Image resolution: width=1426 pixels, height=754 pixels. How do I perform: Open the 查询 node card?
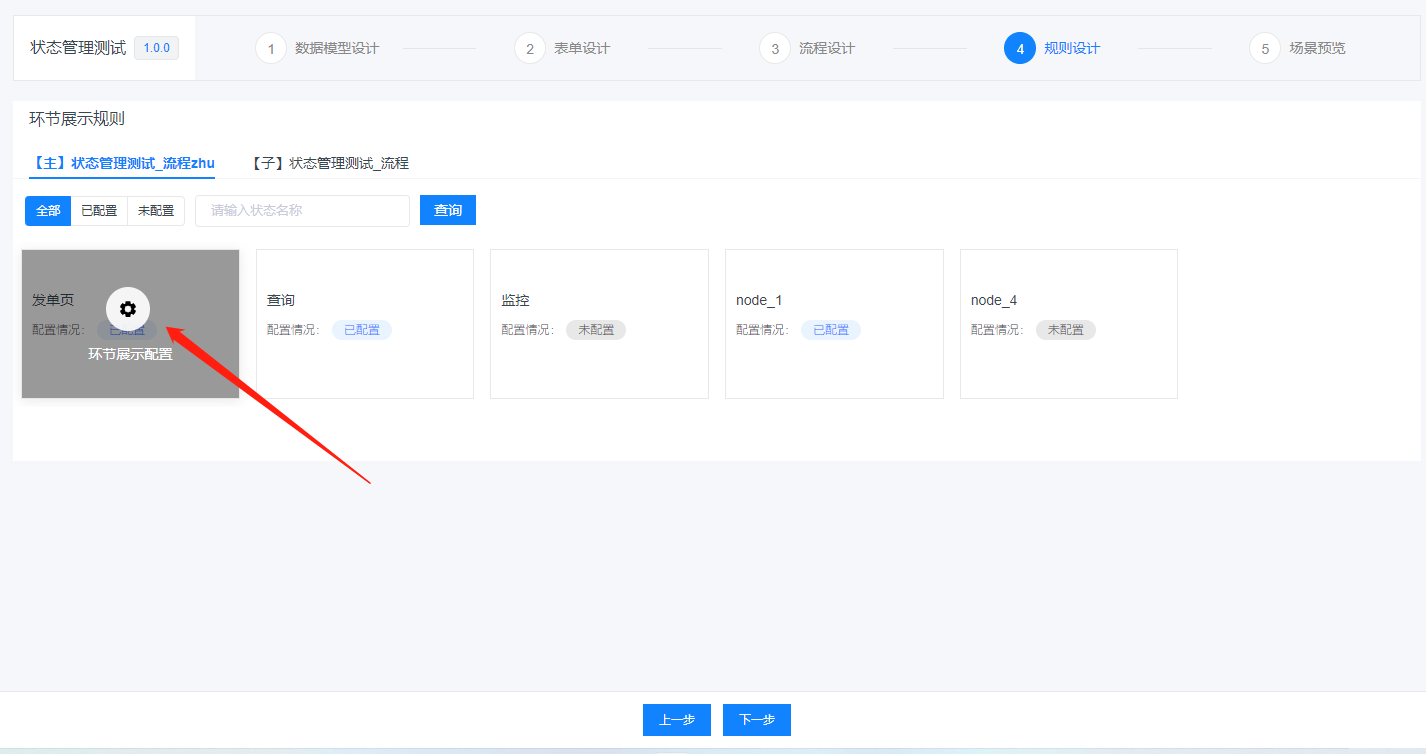pyautogui.click(x=365, y=324)
